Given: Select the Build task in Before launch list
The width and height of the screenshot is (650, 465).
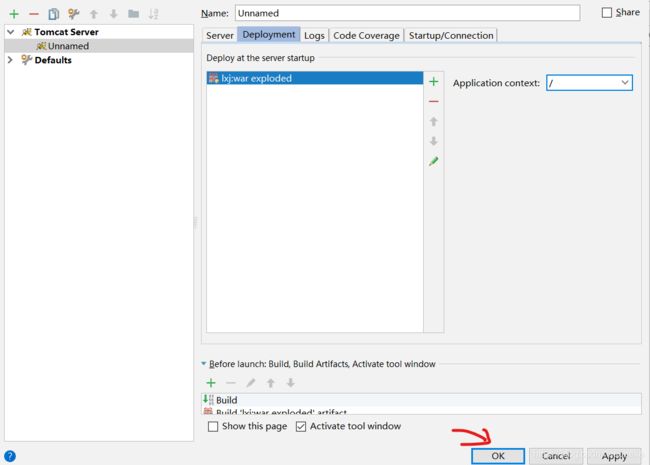Looking at the screenshot, I should click(x=421, y=400).
